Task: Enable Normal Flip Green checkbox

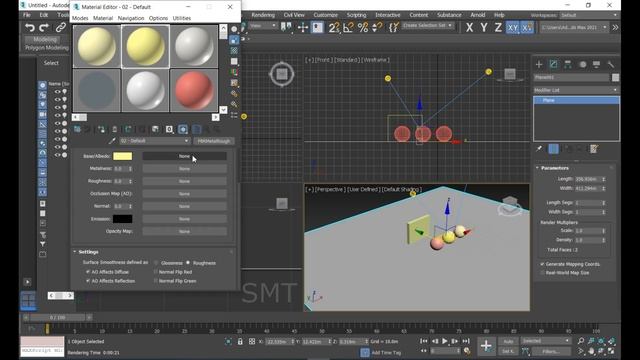Action: coord(156,281)
